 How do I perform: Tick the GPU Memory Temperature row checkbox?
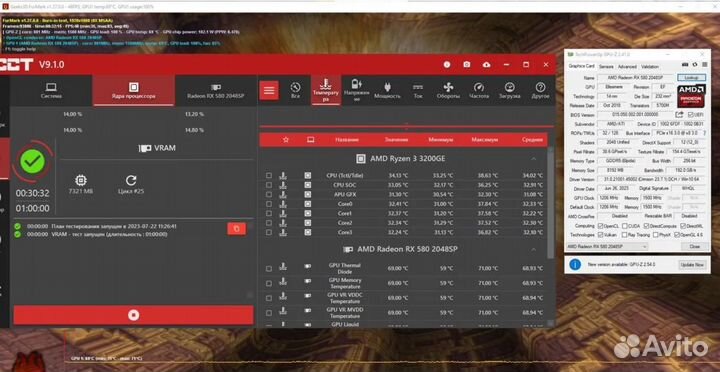coord(269,283)
